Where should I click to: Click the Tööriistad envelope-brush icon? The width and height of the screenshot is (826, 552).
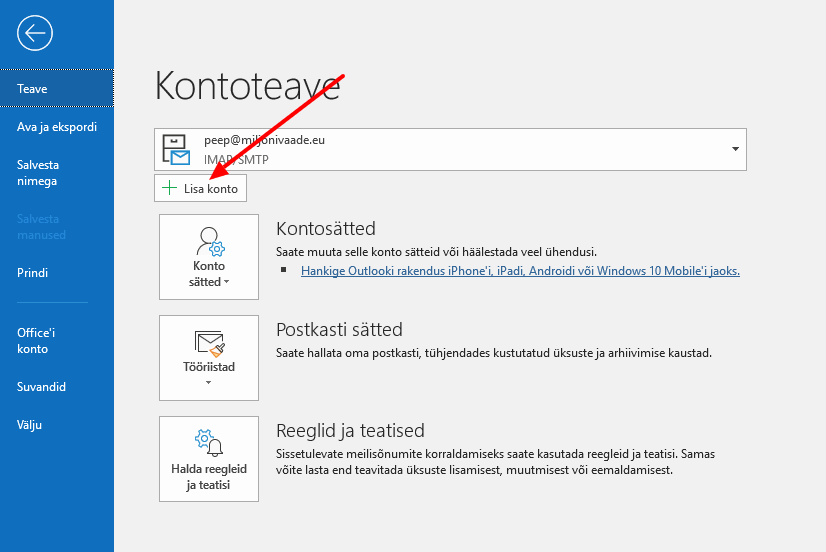209,343
